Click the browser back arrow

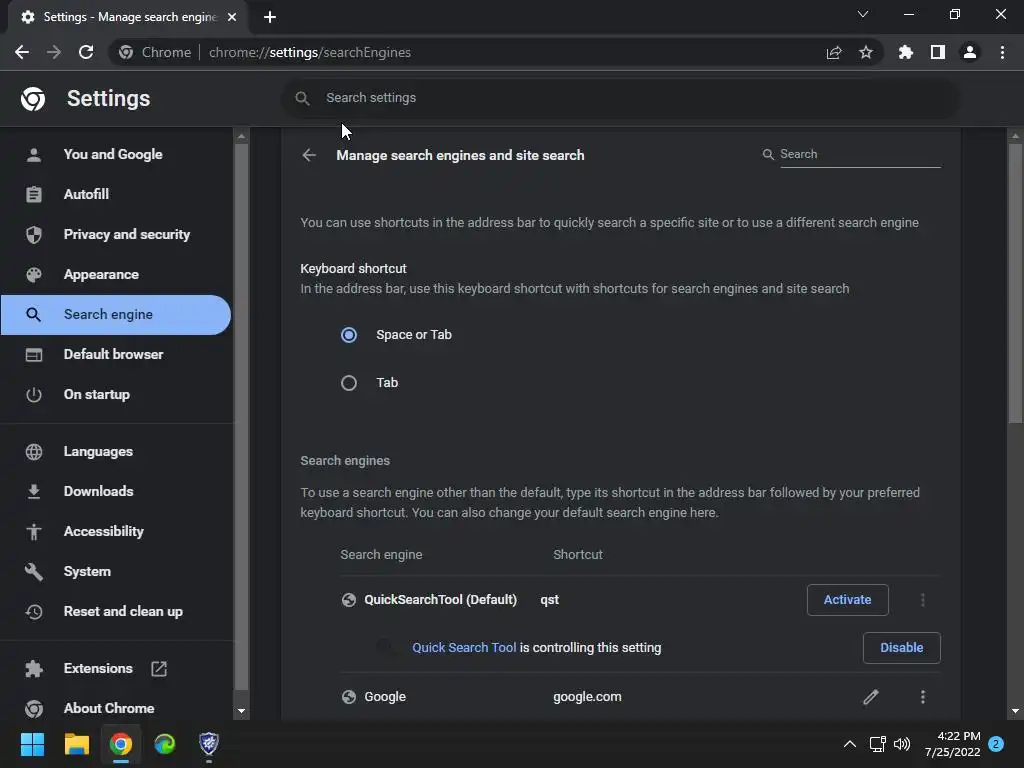tap(22, 52)
